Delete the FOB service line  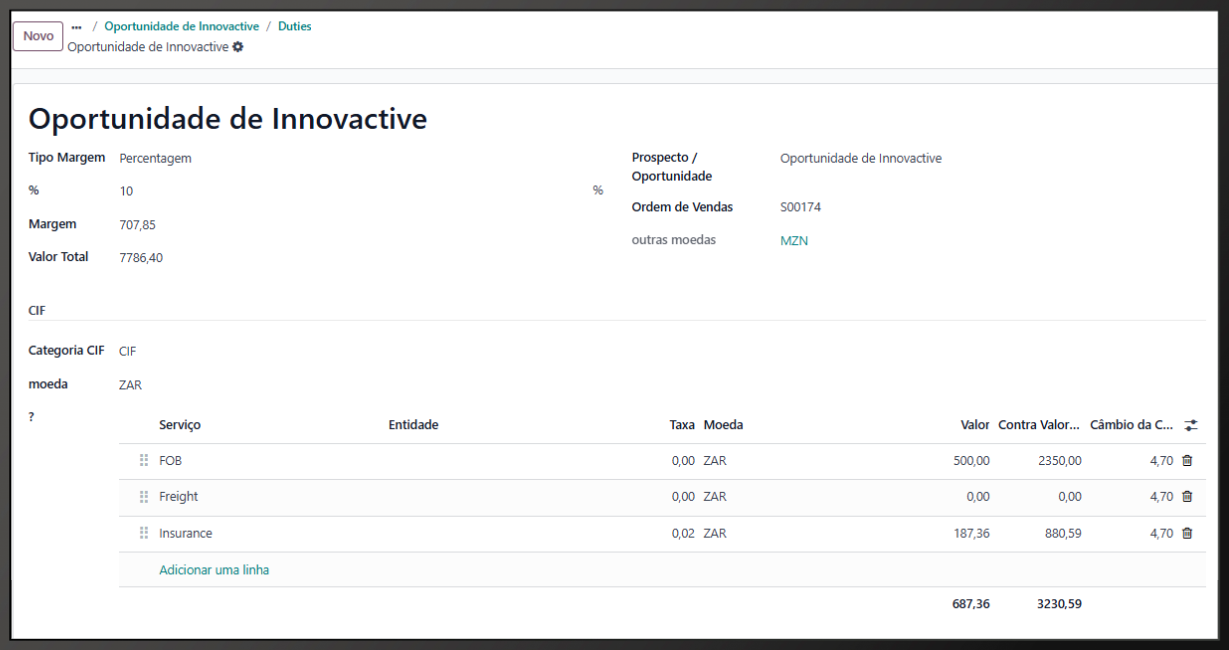(x=1187, y=461)
